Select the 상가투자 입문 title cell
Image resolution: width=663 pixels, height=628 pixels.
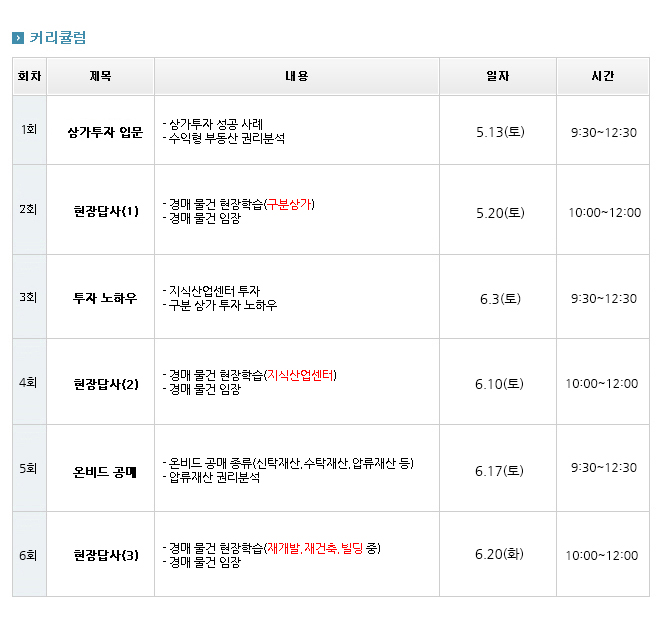tap(105, 131)
